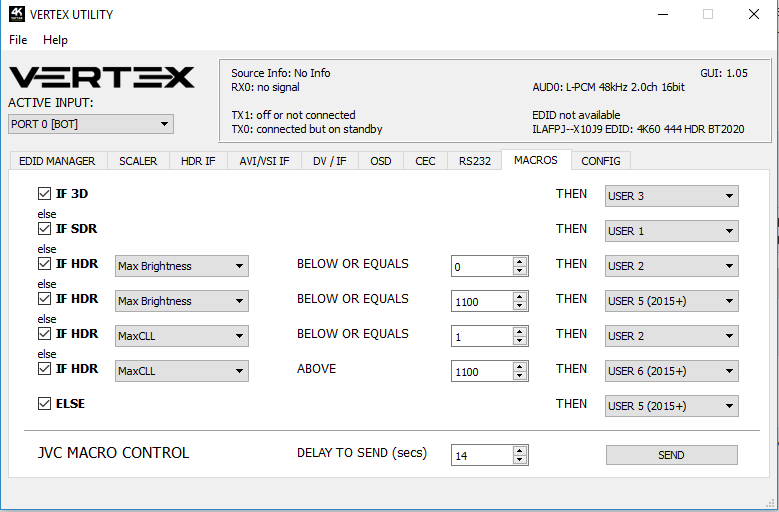Open Max Brightness dropdown in below-or-equals 1100 row
This screenshot has width=779, height=512.
[182, 301]
